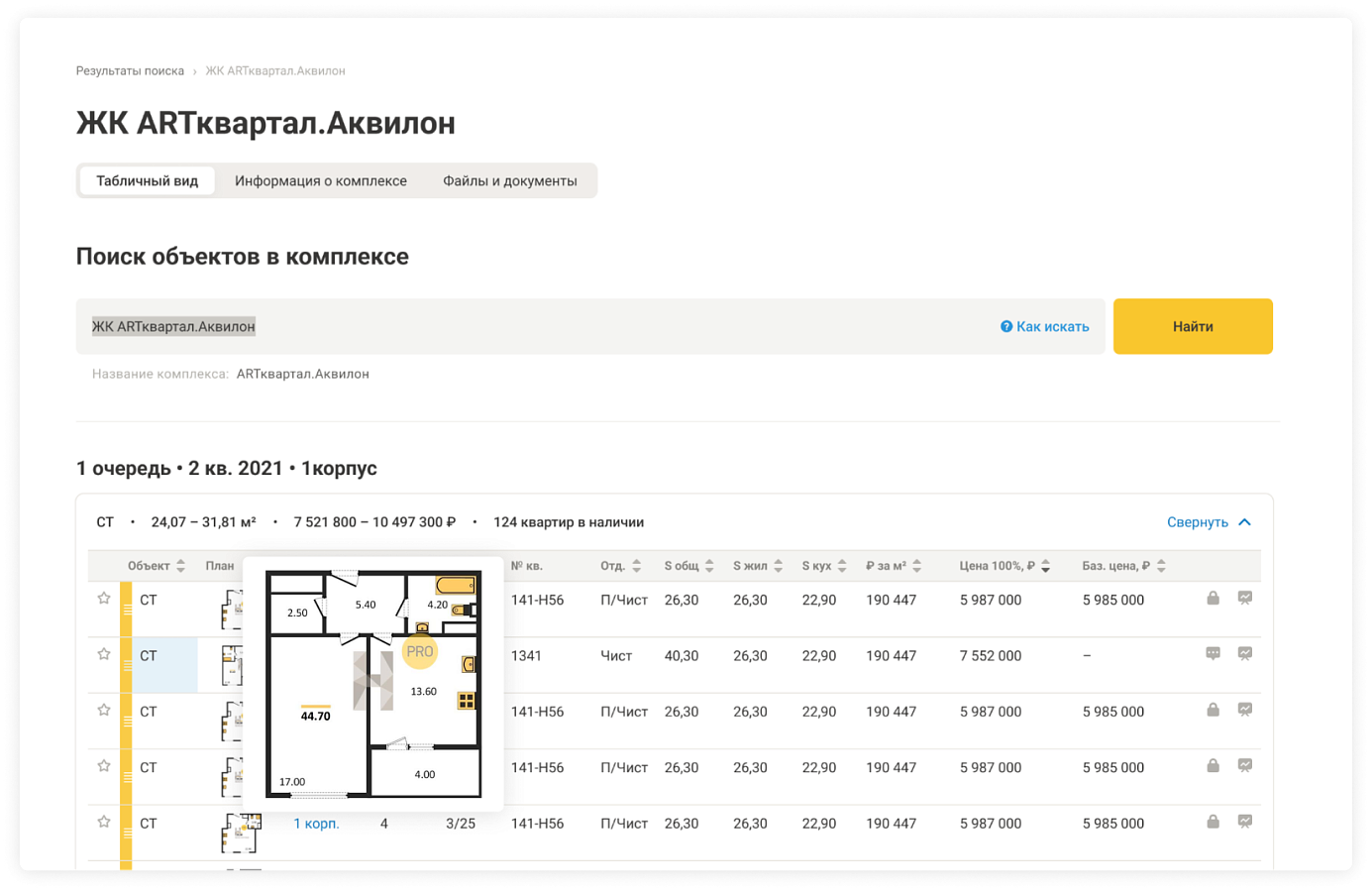
Task: Click the lock icon in the last row
Action: (1213, 822)
